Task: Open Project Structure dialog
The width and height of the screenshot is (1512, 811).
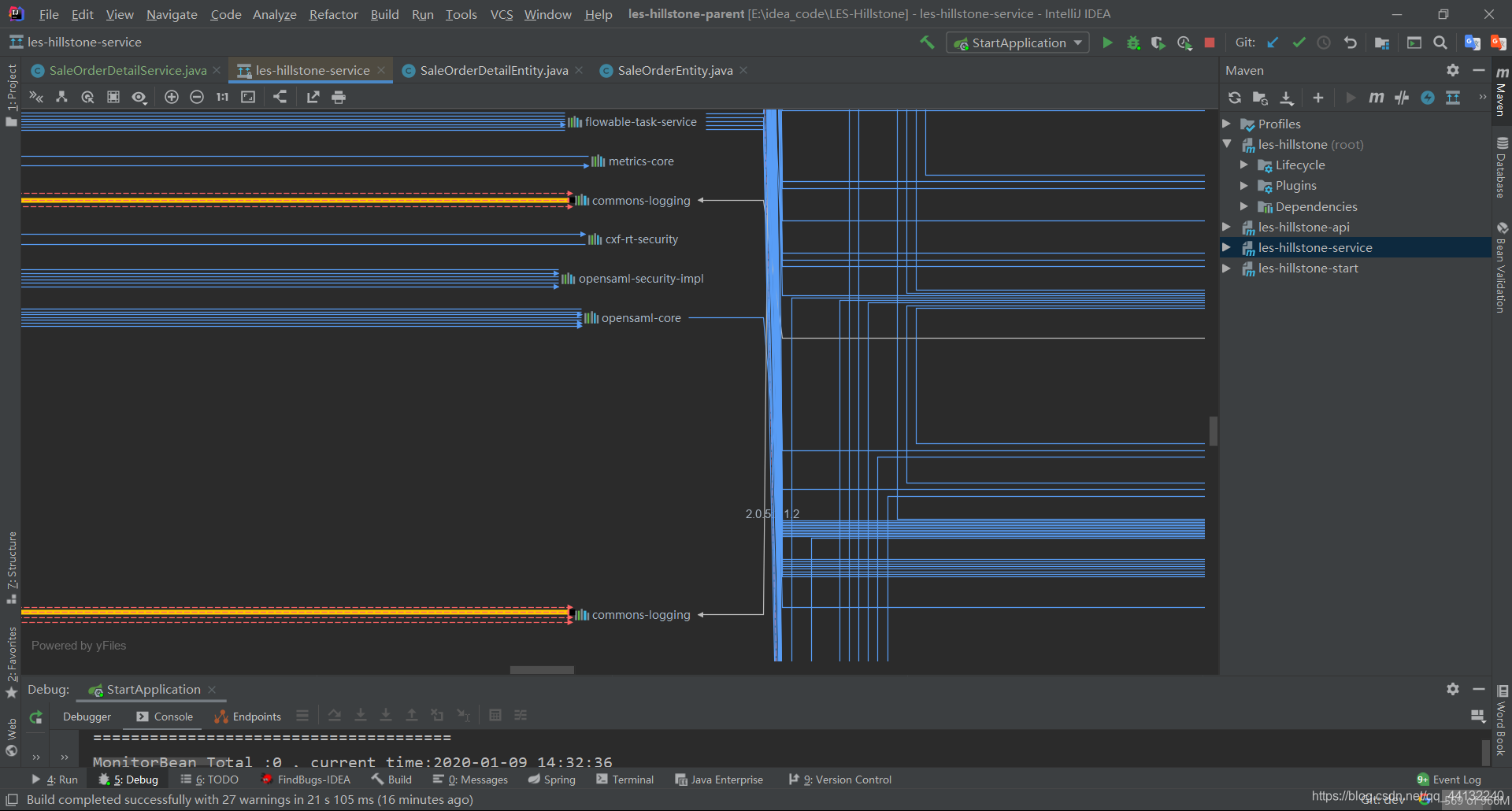Action: [x=1381, y=43]
